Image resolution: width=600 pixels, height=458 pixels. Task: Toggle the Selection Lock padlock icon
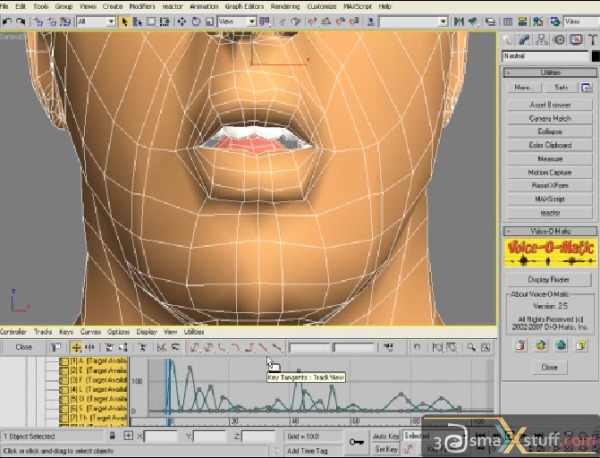[x=112, y=436]
